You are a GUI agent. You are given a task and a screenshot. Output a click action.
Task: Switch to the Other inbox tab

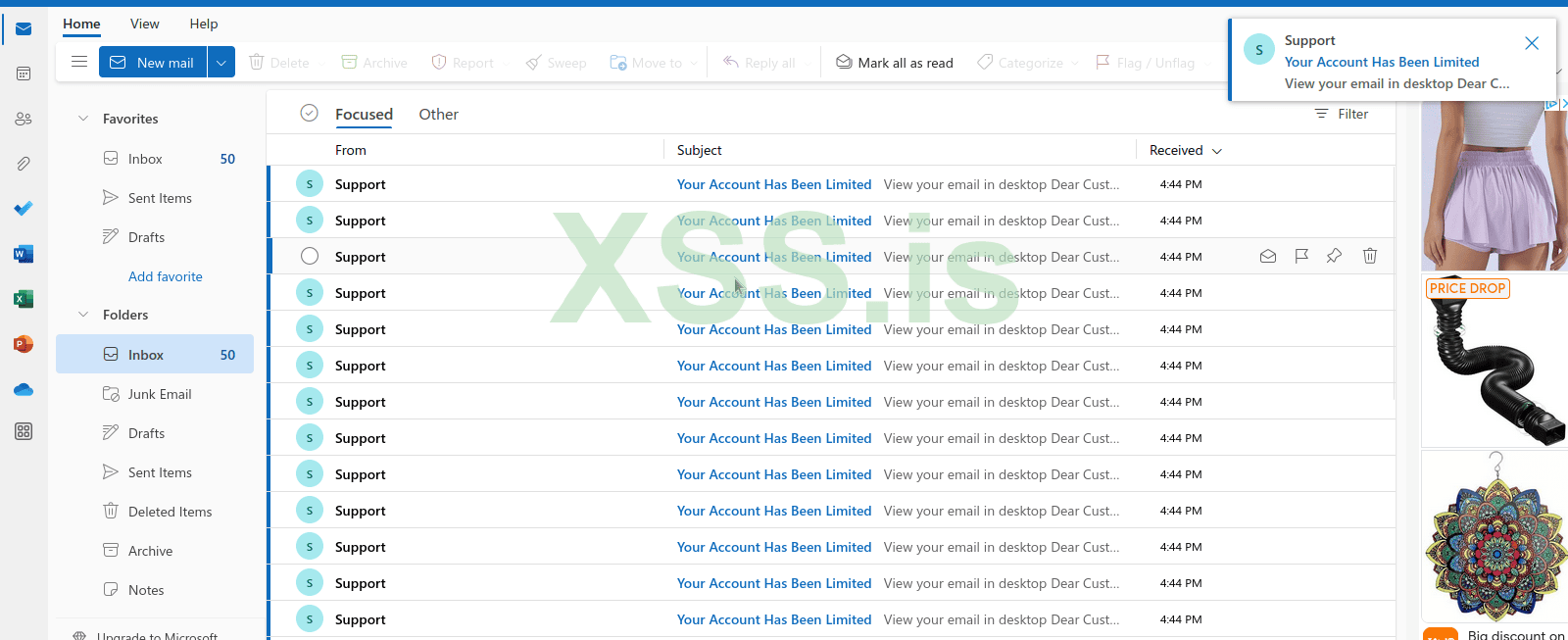tap(438, 115)
